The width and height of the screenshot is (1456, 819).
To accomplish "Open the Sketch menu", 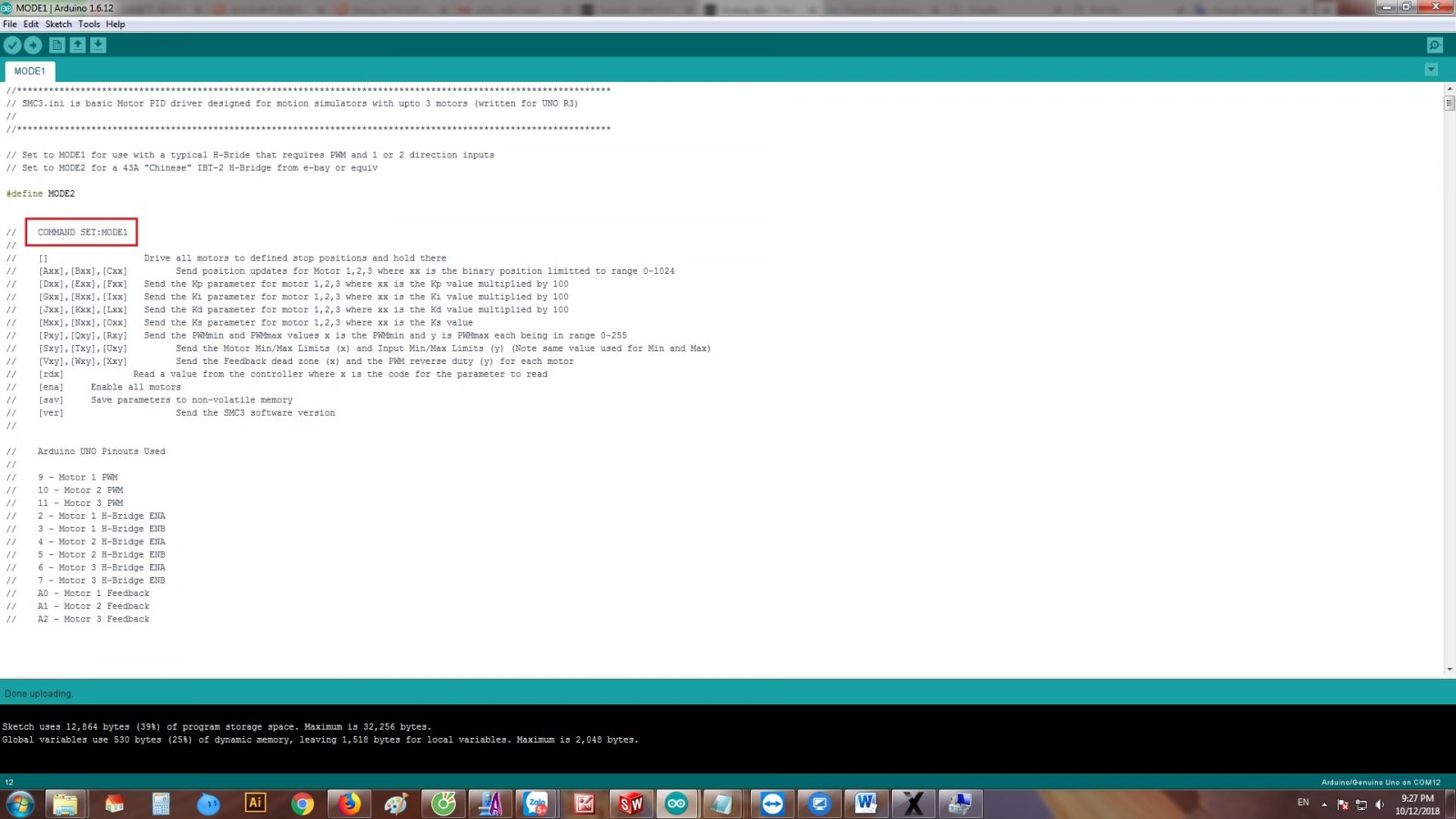I will 58,25.
